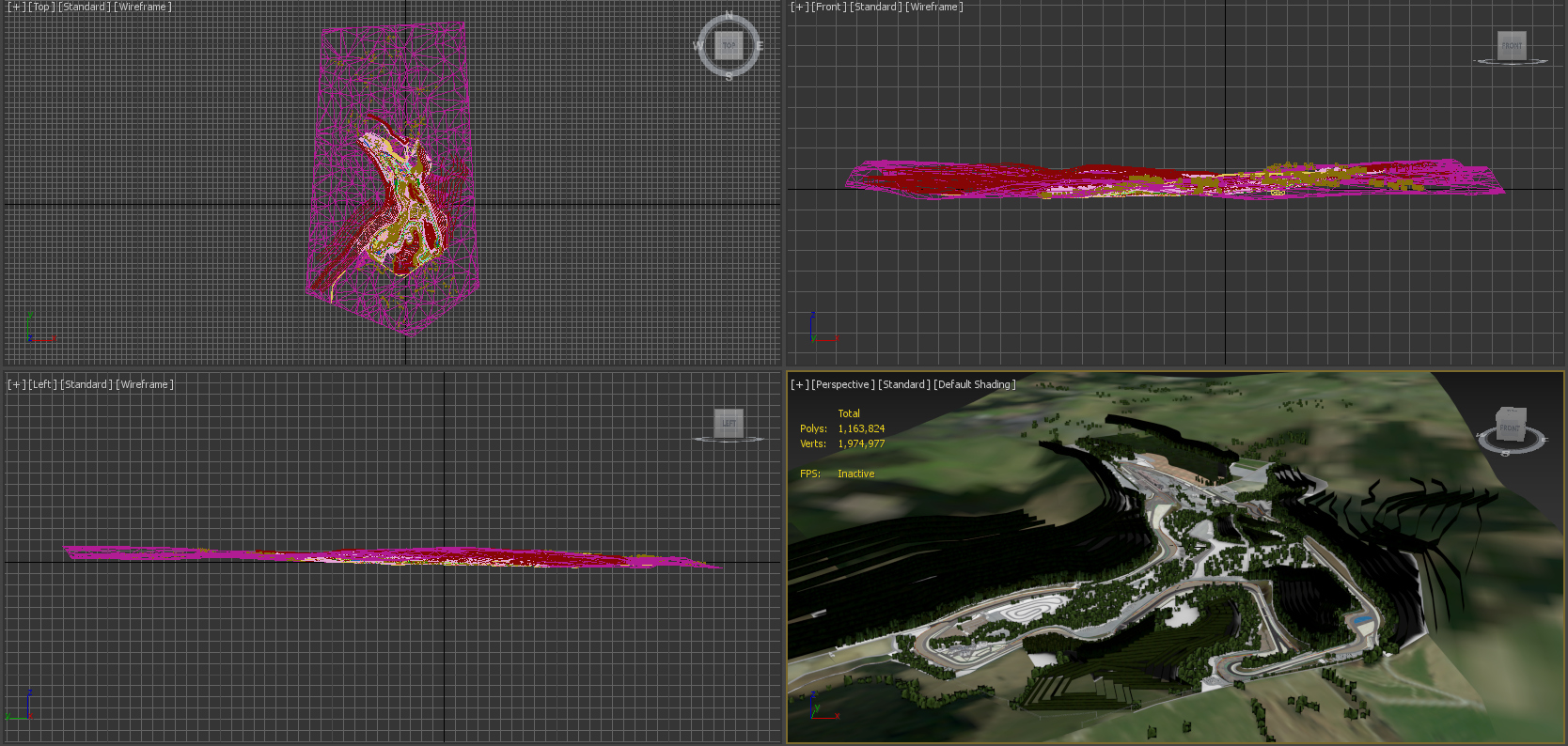Open the [Left] point-of-view menu

(x=43, y=384)
